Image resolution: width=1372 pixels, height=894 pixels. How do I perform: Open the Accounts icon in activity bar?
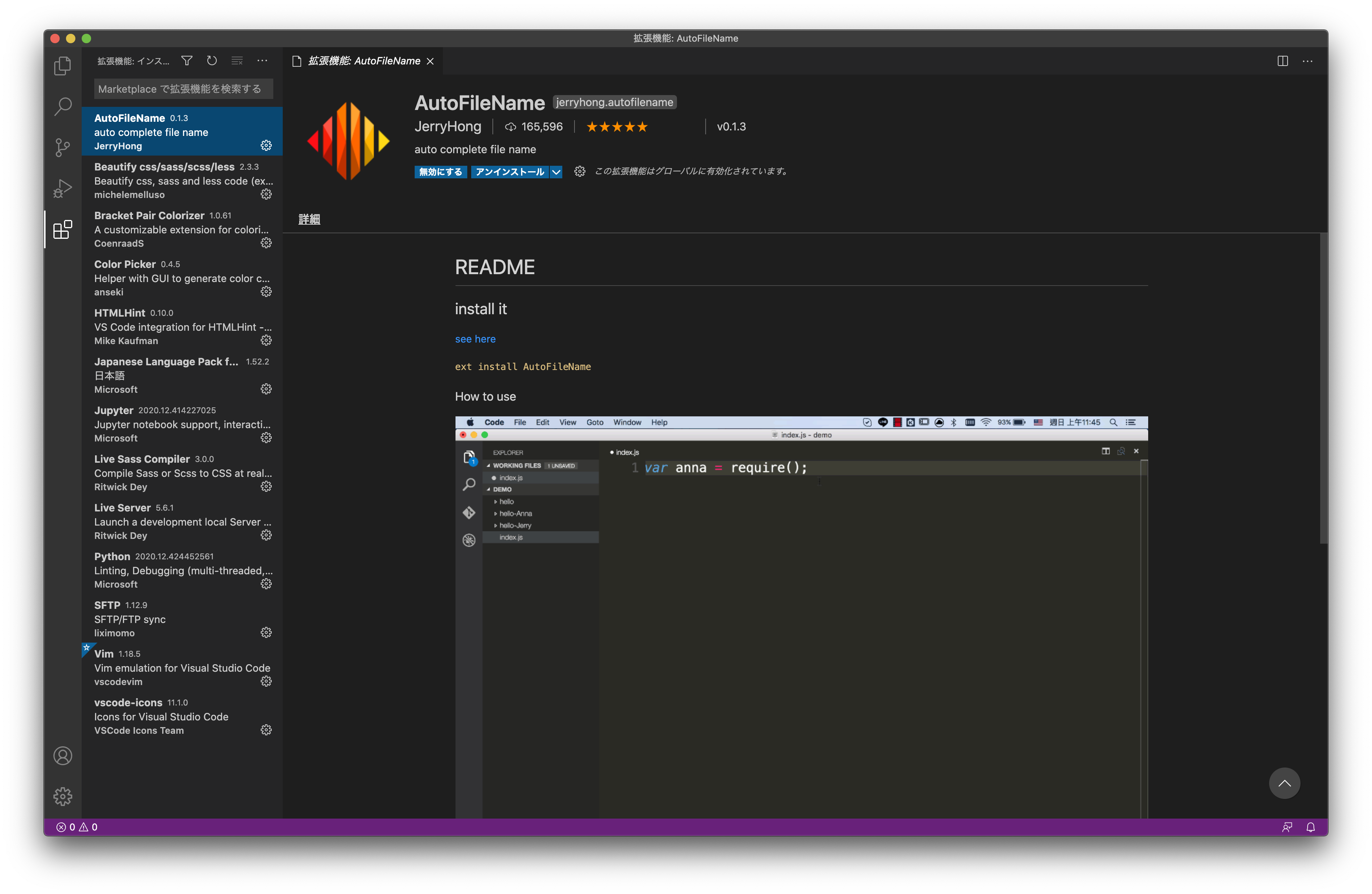[x=63, y=756]
